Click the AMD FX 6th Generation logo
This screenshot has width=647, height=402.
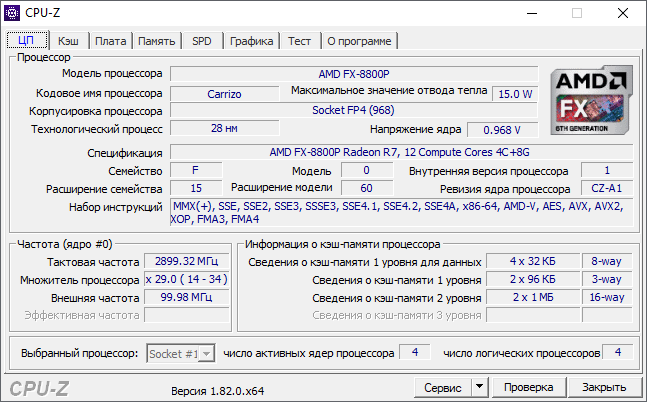click(591, 100)
